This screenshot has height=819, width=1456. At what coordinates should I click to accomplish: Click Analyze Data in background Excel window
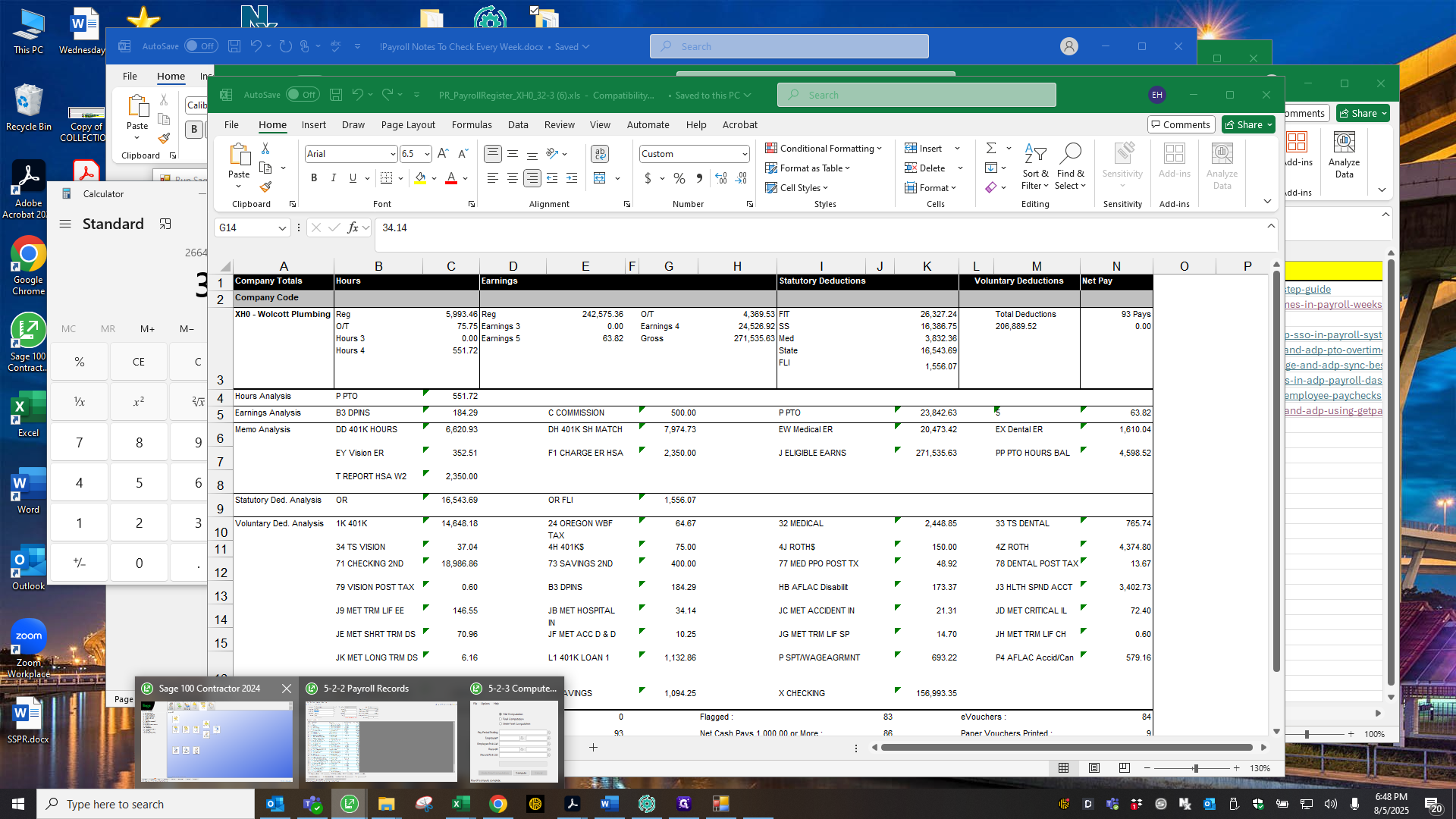click(1344, 155)
